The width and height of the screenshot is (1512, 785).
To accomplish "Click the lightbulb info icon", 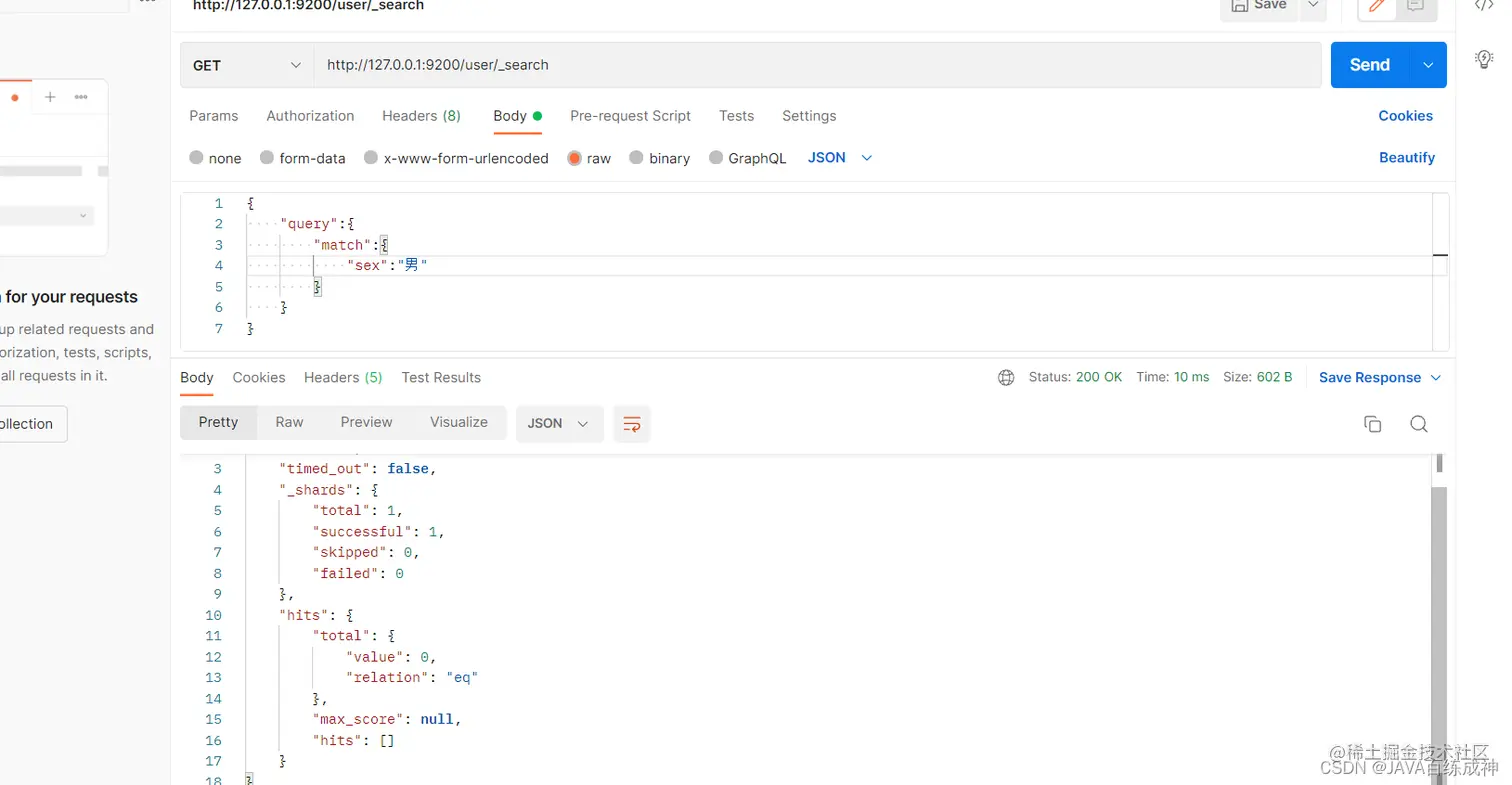I will (1484, 60).
